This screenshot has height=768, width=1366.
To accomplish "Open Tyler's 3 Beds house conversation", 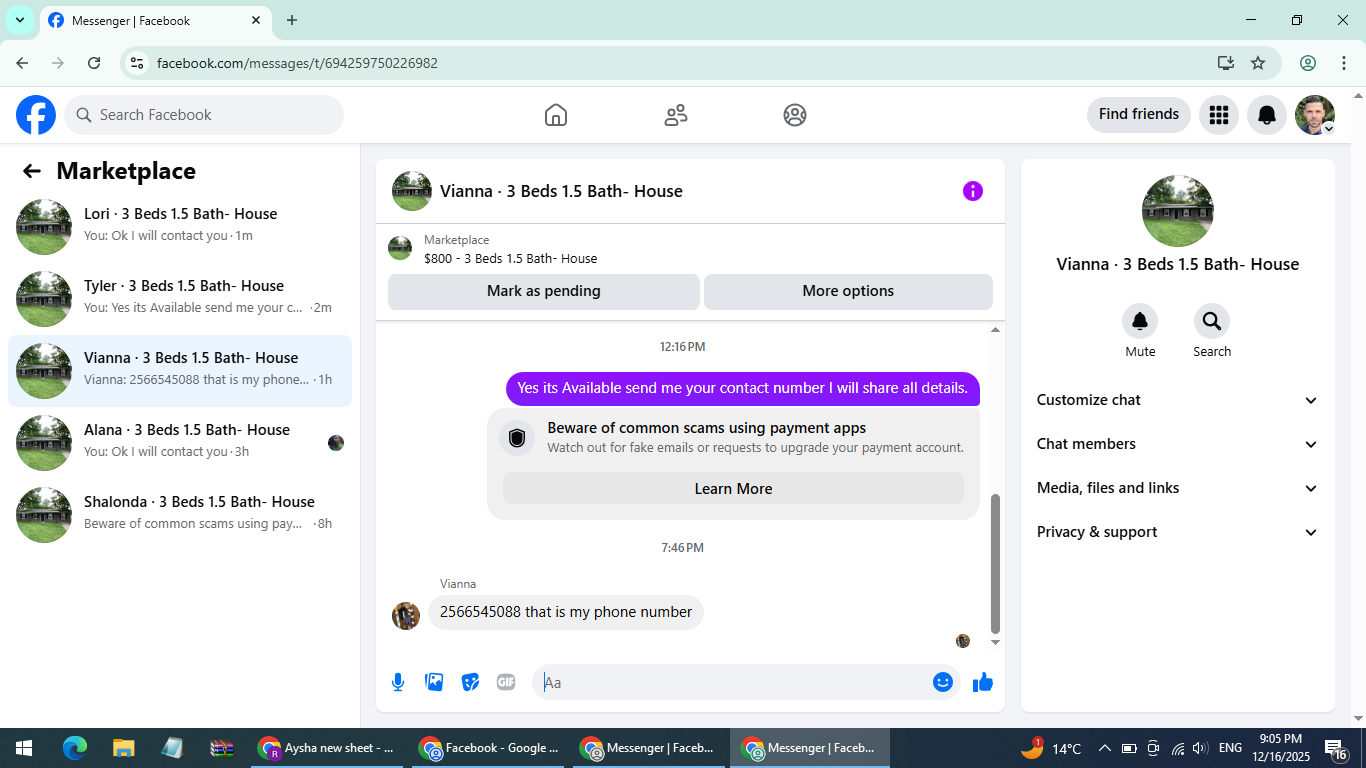I will [180, 299].
